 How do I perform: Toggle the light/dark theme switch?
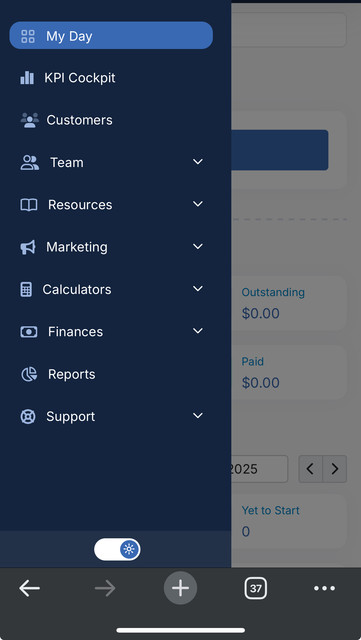117,549
